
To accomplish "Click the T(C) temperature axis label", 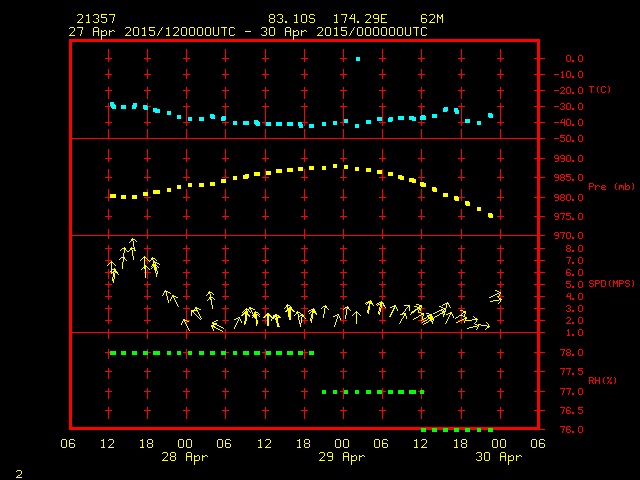I will (600, 90).
